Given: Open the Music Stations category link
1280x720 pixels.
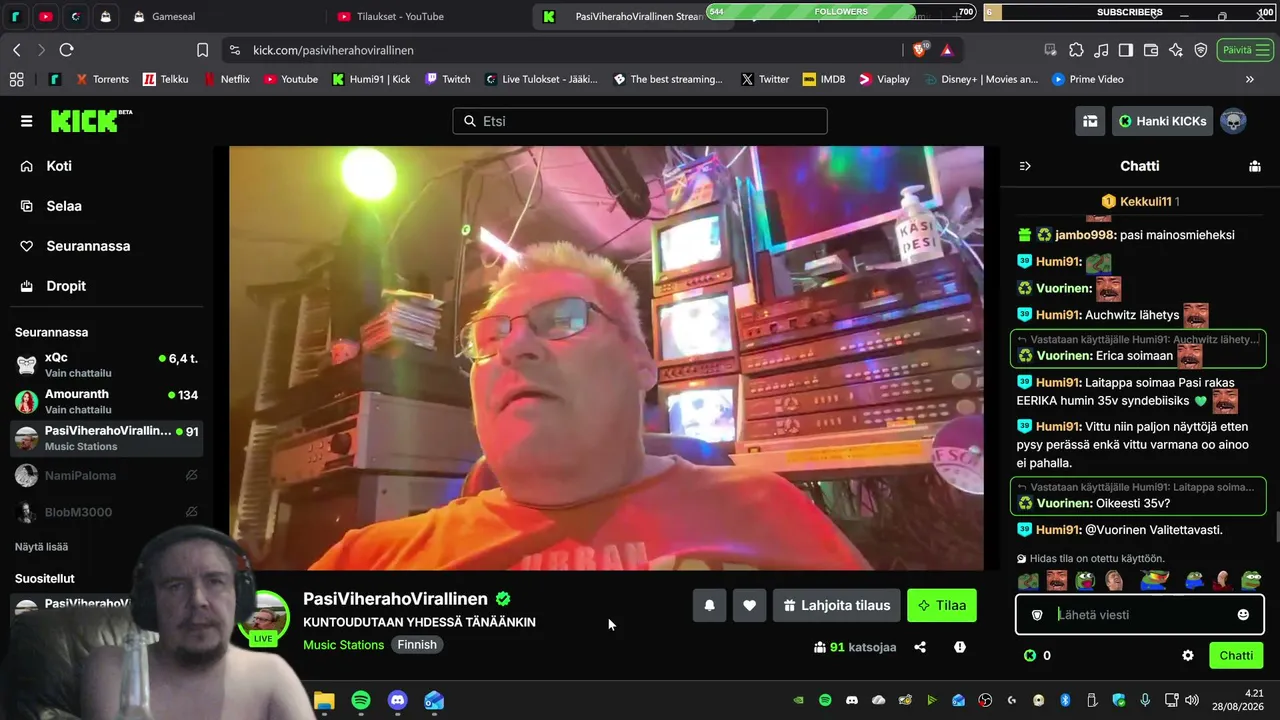Looking at the screenshot, I should coord(343,645).
